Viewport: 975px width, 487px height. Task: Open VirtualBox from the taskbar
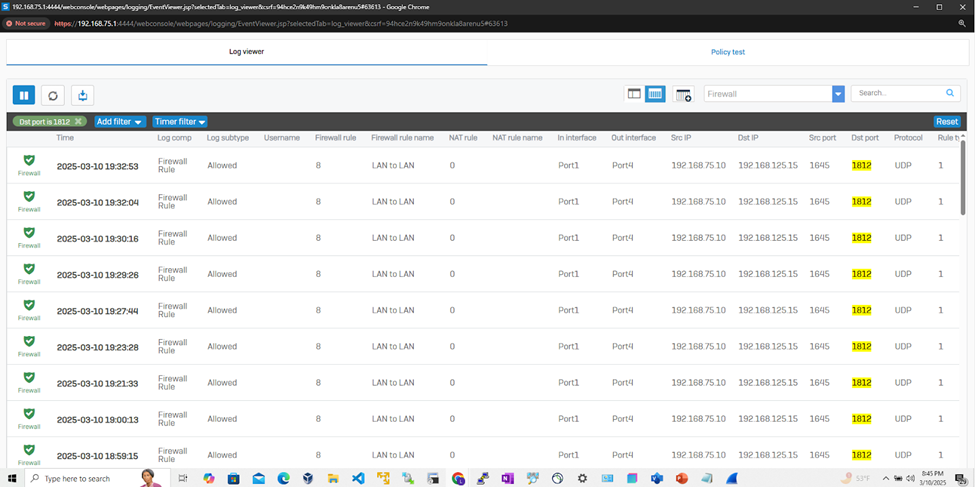click(x=308, y=478)
